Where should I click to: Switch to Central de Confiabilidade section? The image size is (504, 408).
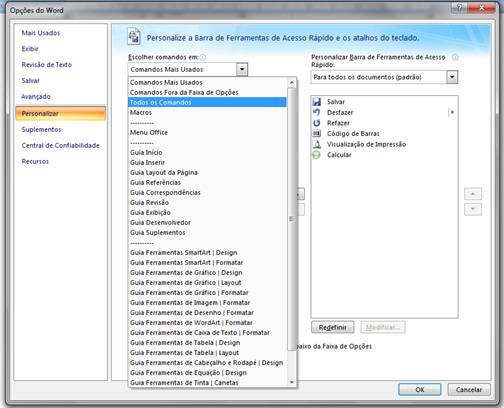[x=60, y=145]
